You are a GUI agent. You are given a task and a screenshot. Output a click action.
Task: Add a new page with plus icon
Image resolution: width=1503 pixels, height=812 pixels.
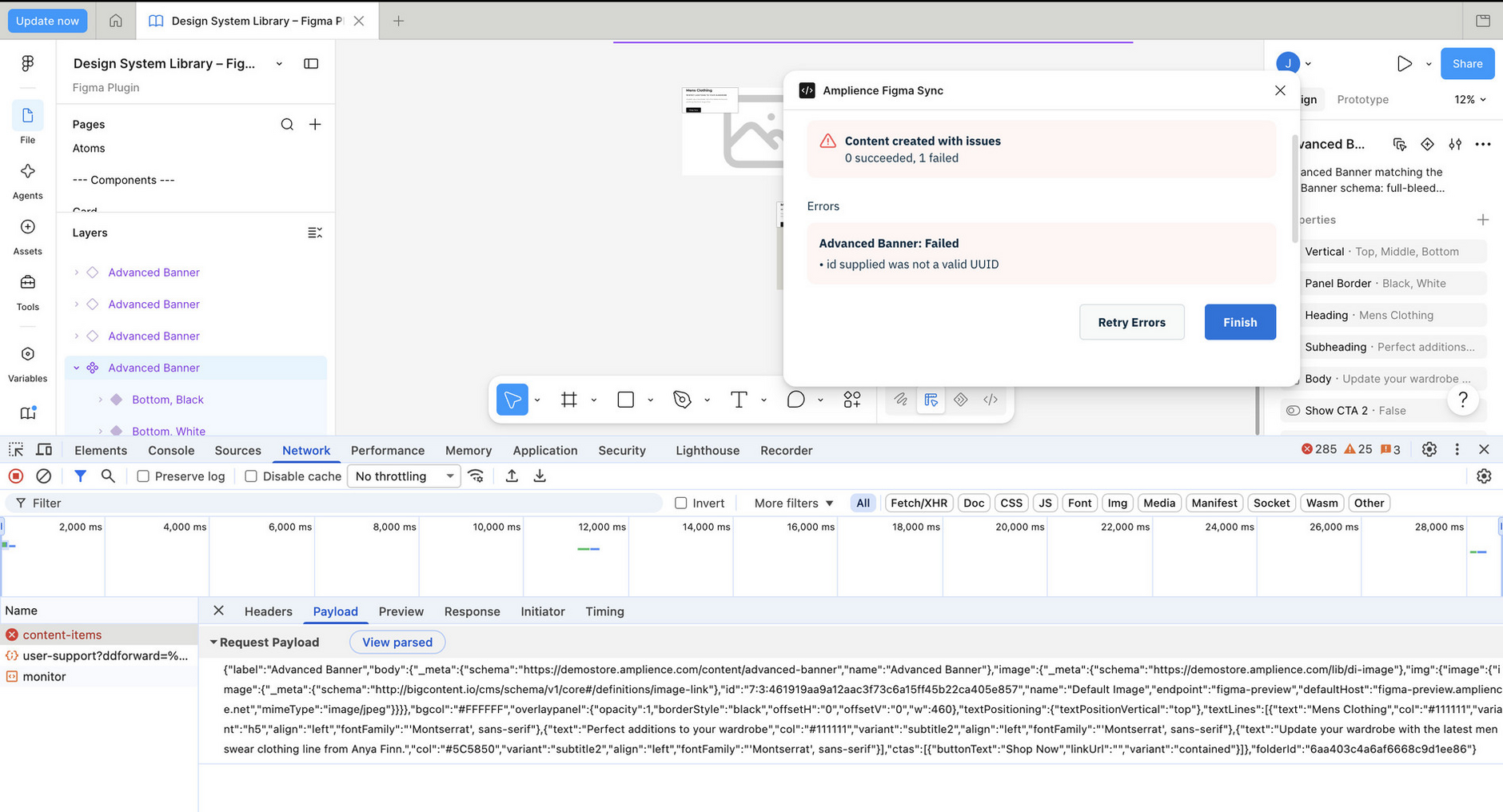(x=315, y=124)
